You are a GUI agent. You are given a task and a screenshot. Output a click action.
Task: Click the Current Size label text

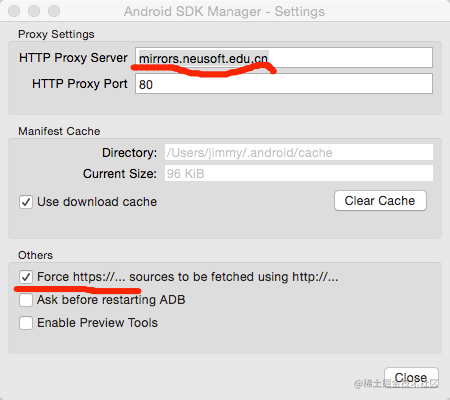pyautogui.click(x=120, y=174)
